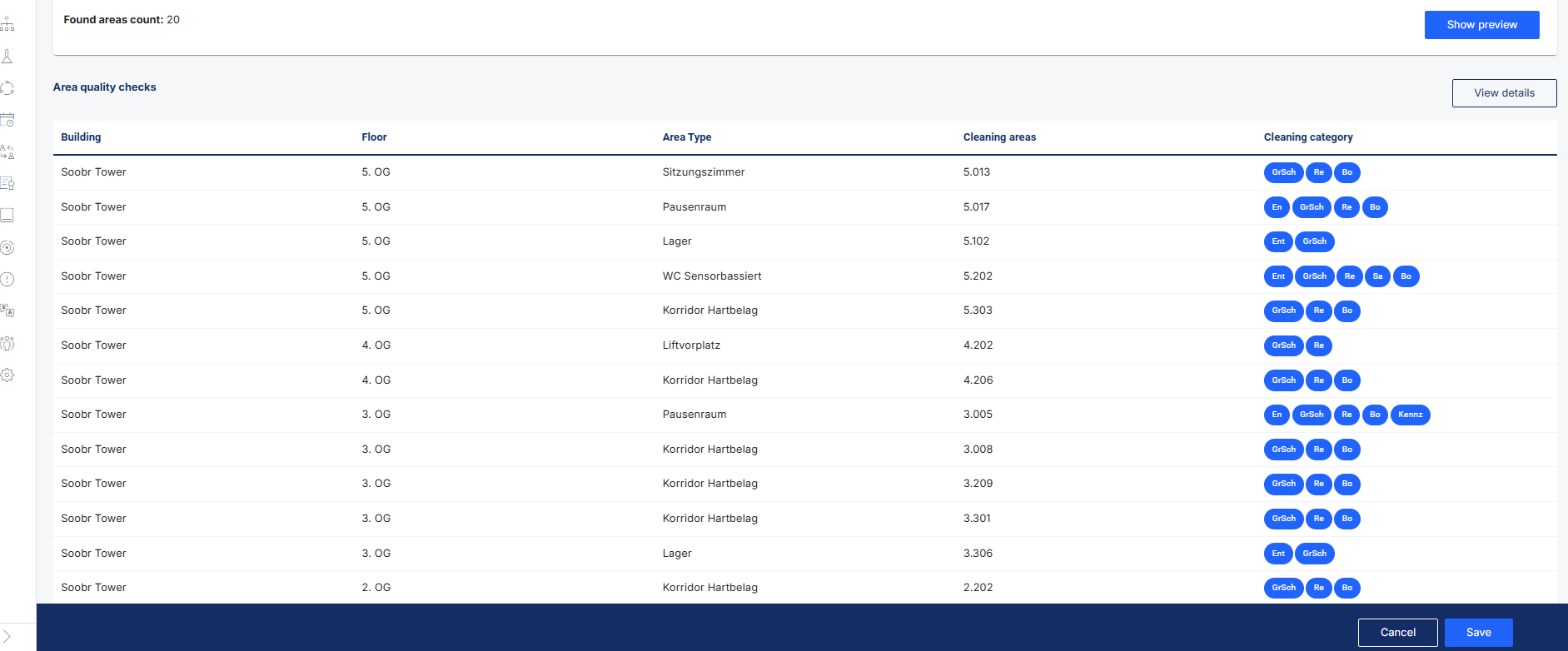The image size is (1568, 651).
Task: Click the Pausenraum cell in row 5.017
Action: (694, 207)
